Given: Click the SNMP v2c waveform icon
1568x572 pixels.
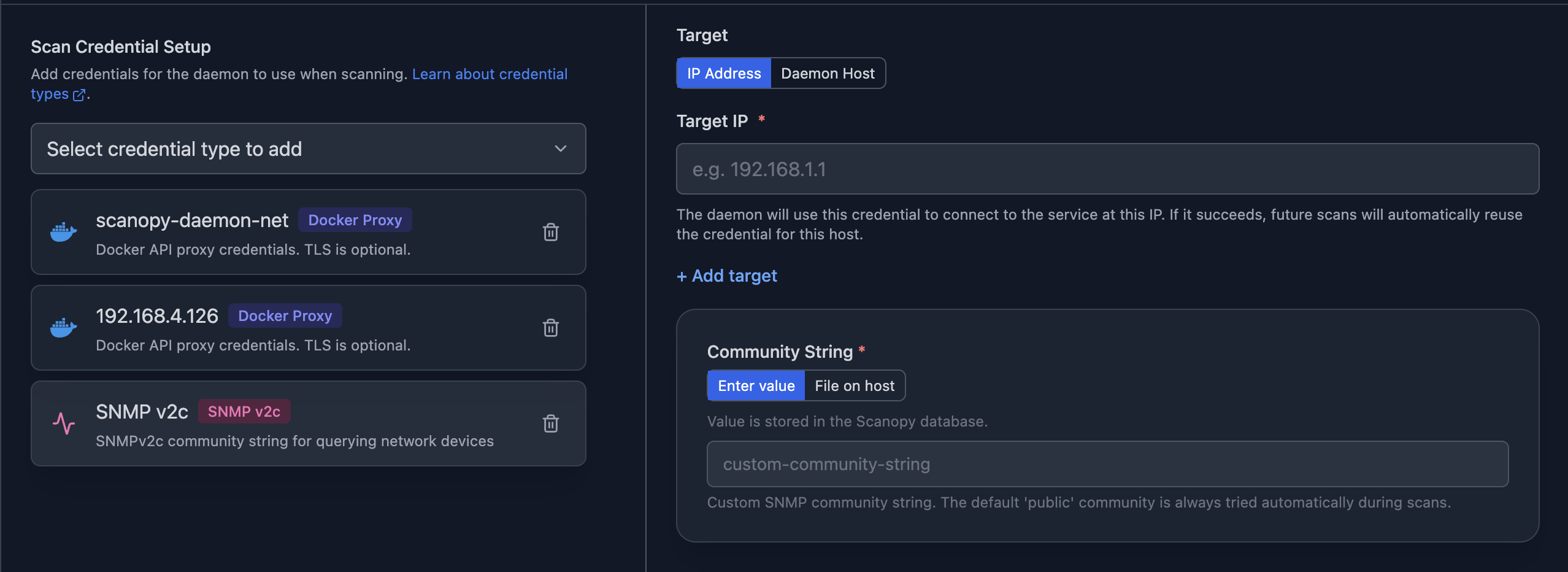Looking at the screenshot, I should (64, 423).
